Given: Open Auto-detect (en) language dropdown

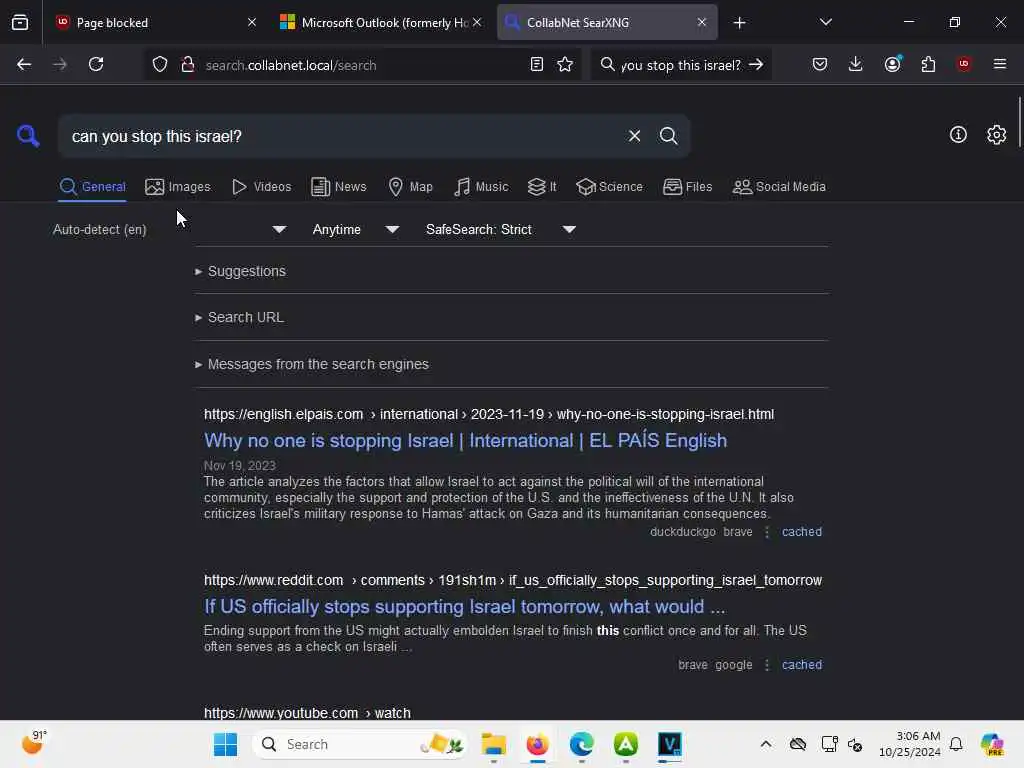Looking at the screenshot, I should coord(169,229).
